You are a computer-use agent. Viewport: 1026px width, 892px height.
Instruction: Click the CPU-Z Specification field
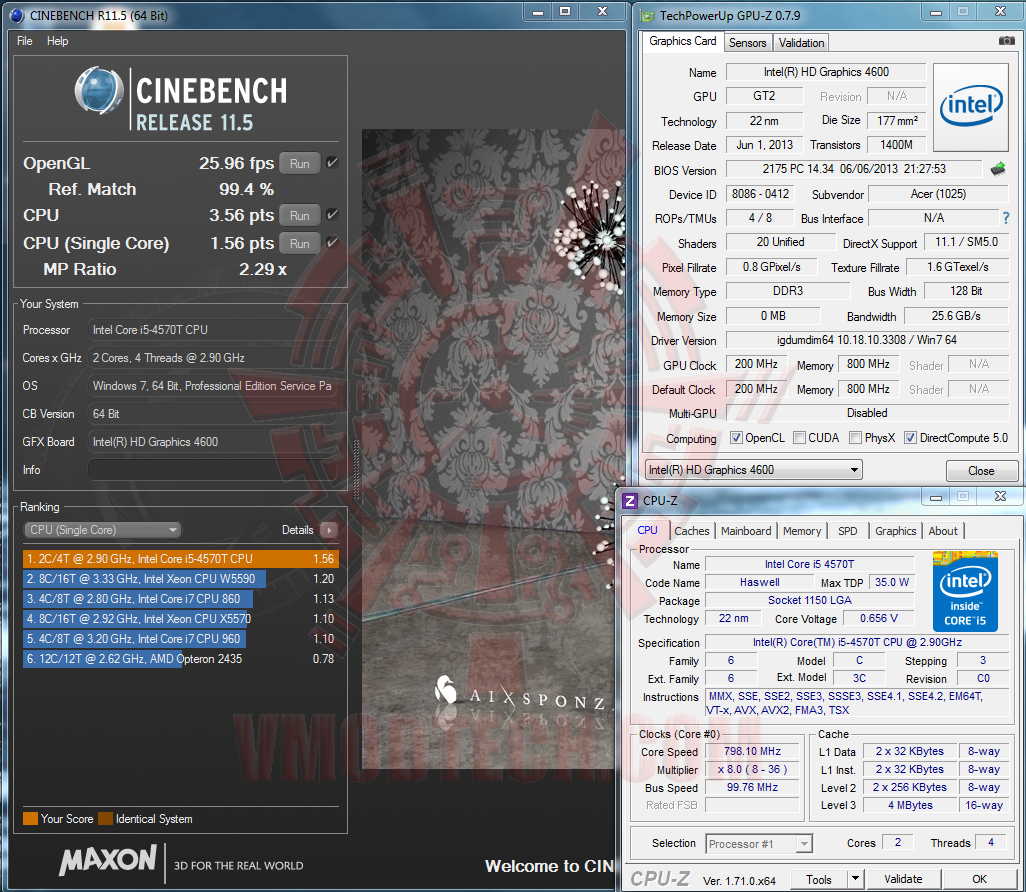pyautogui.click(x=857, y=643)
